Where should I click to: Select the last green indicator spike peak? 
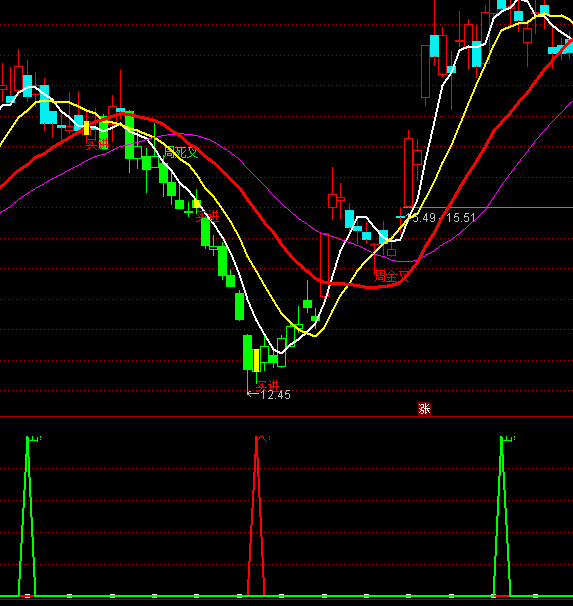click(502, 438)
